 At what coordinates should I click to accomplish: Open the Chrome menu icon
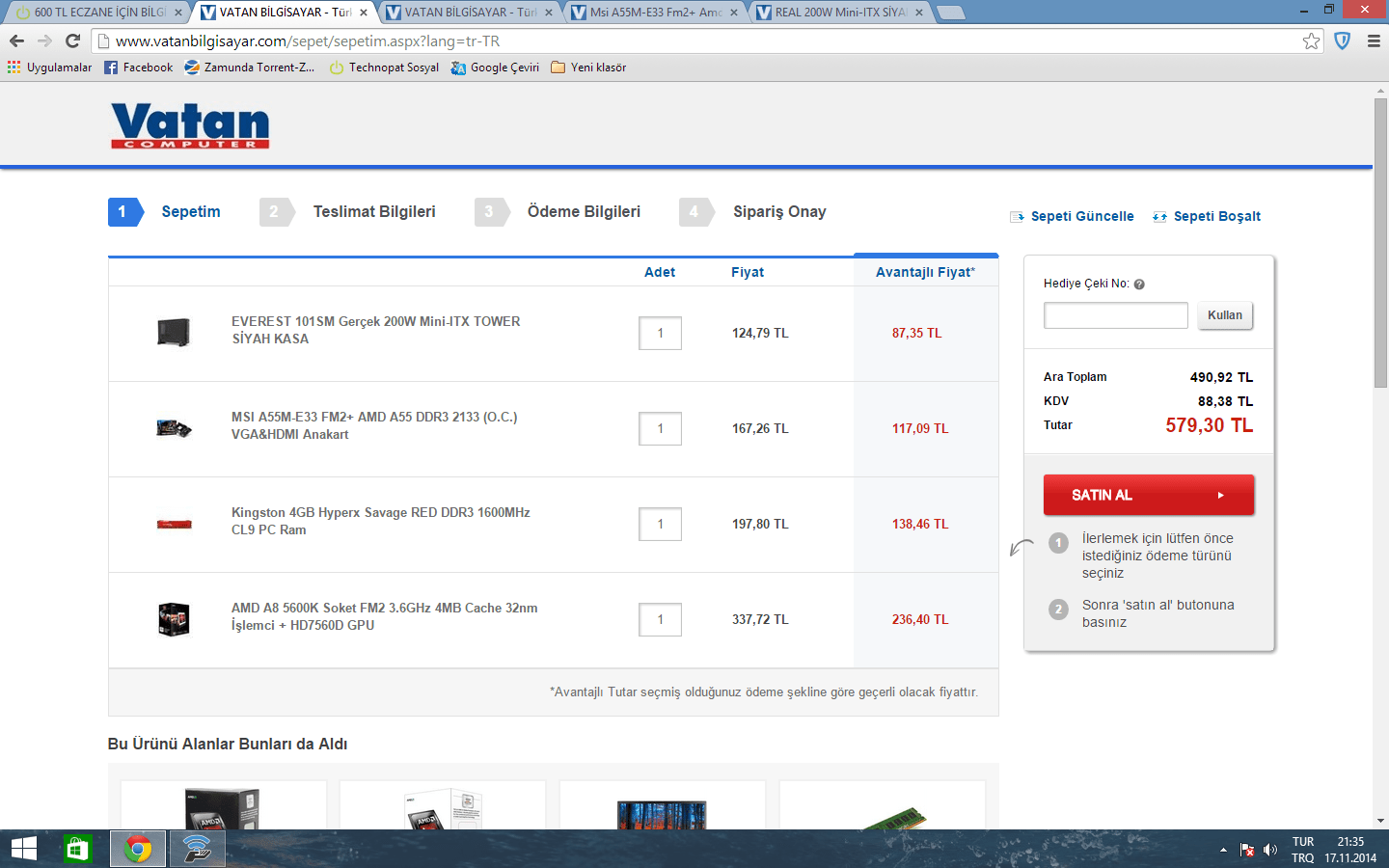click(x=1374, y=41)
